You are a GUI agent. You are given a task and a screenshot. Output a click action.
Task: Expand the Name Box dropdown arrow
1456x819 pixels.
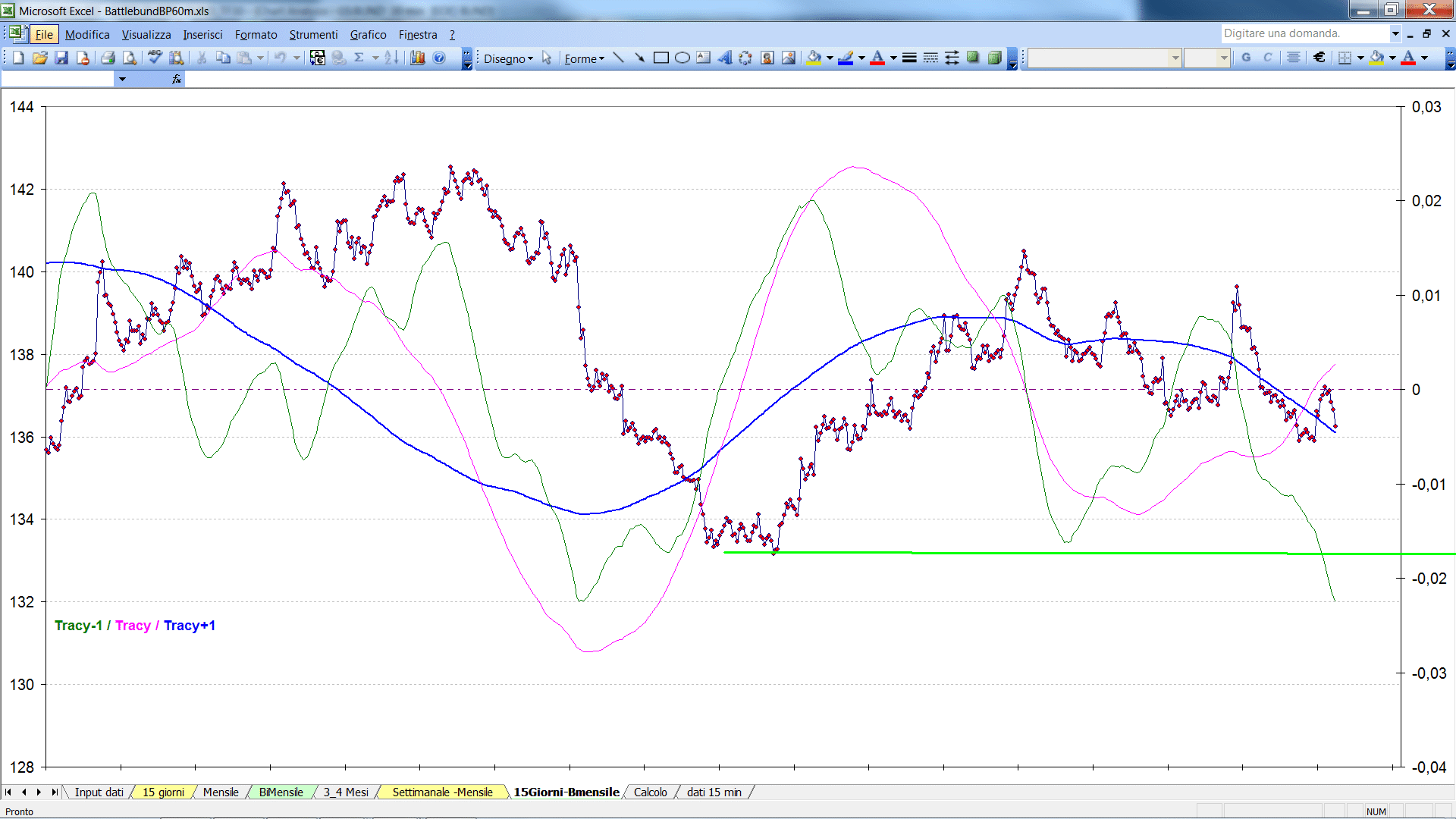121,79
